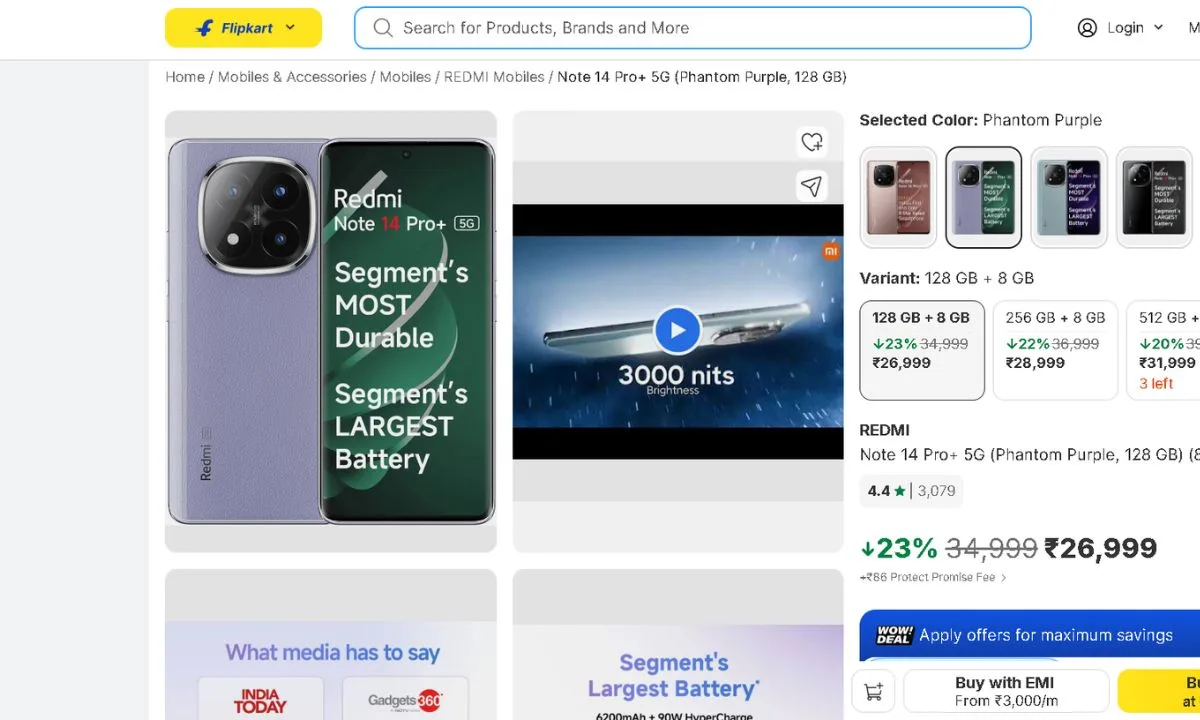Viewport: 1200px width, 720px height.
Task: Click Buy with EMI button
Action: 1005,691
